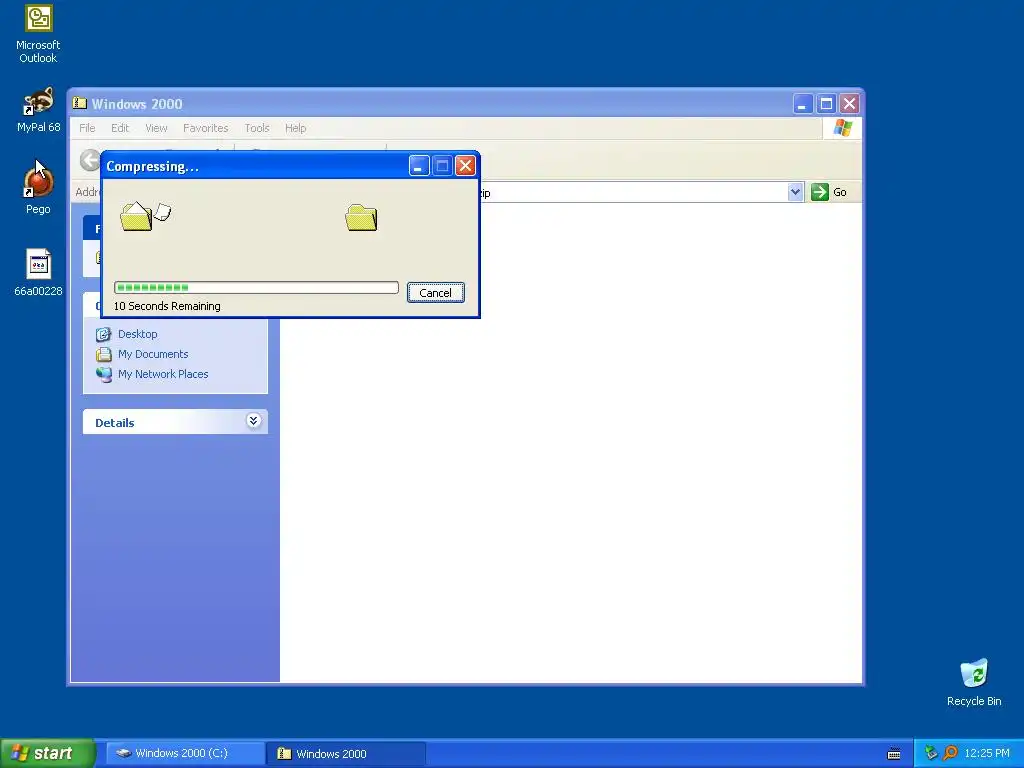Viewport: 1024px width, 768px height.
Task: Click the Windows 2000 zip taskbar button
Action: [x=346, y=753]
